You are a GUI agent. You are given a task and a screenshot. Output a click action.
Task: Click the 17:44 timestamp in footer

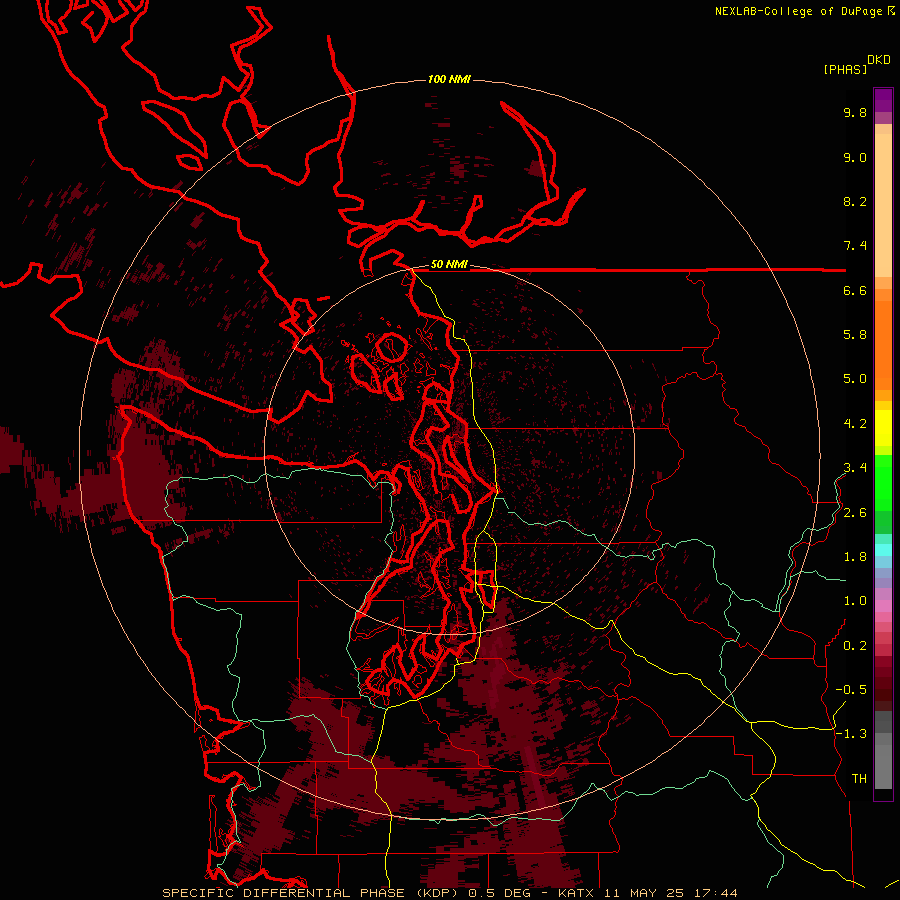click(715, 893)
